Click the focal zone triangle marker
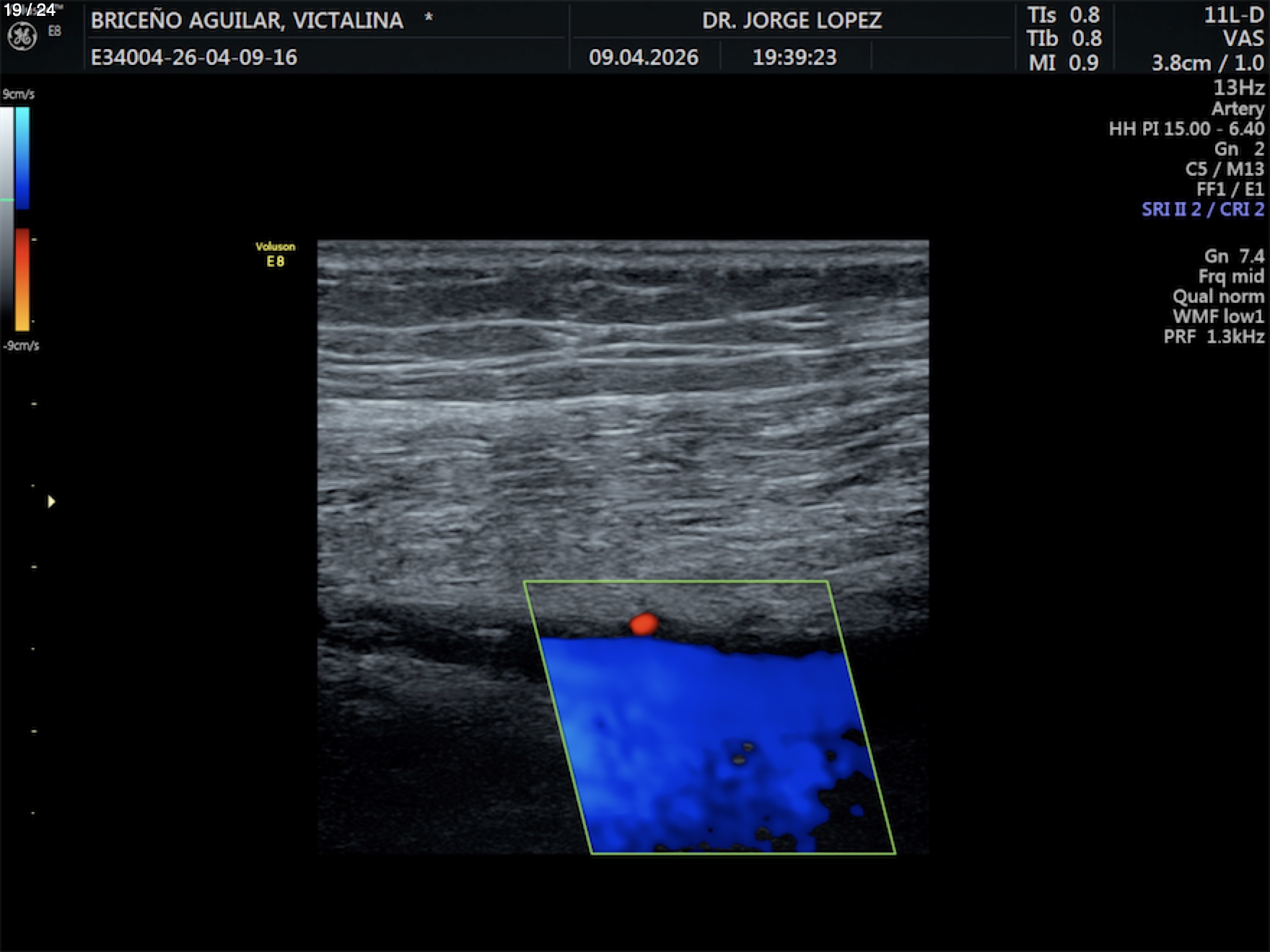 51,501
